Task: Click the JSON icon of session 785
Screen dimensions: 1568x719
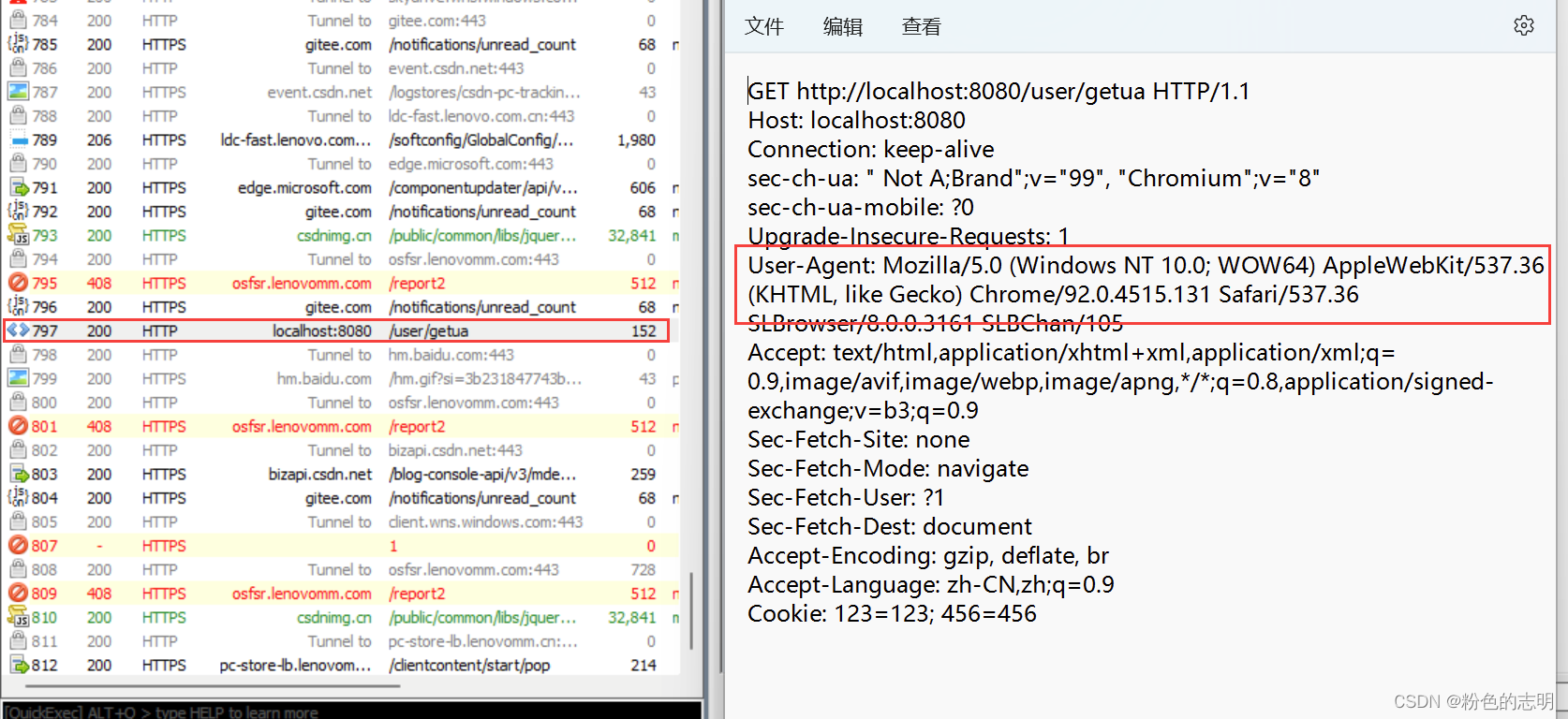Action: 18,44
